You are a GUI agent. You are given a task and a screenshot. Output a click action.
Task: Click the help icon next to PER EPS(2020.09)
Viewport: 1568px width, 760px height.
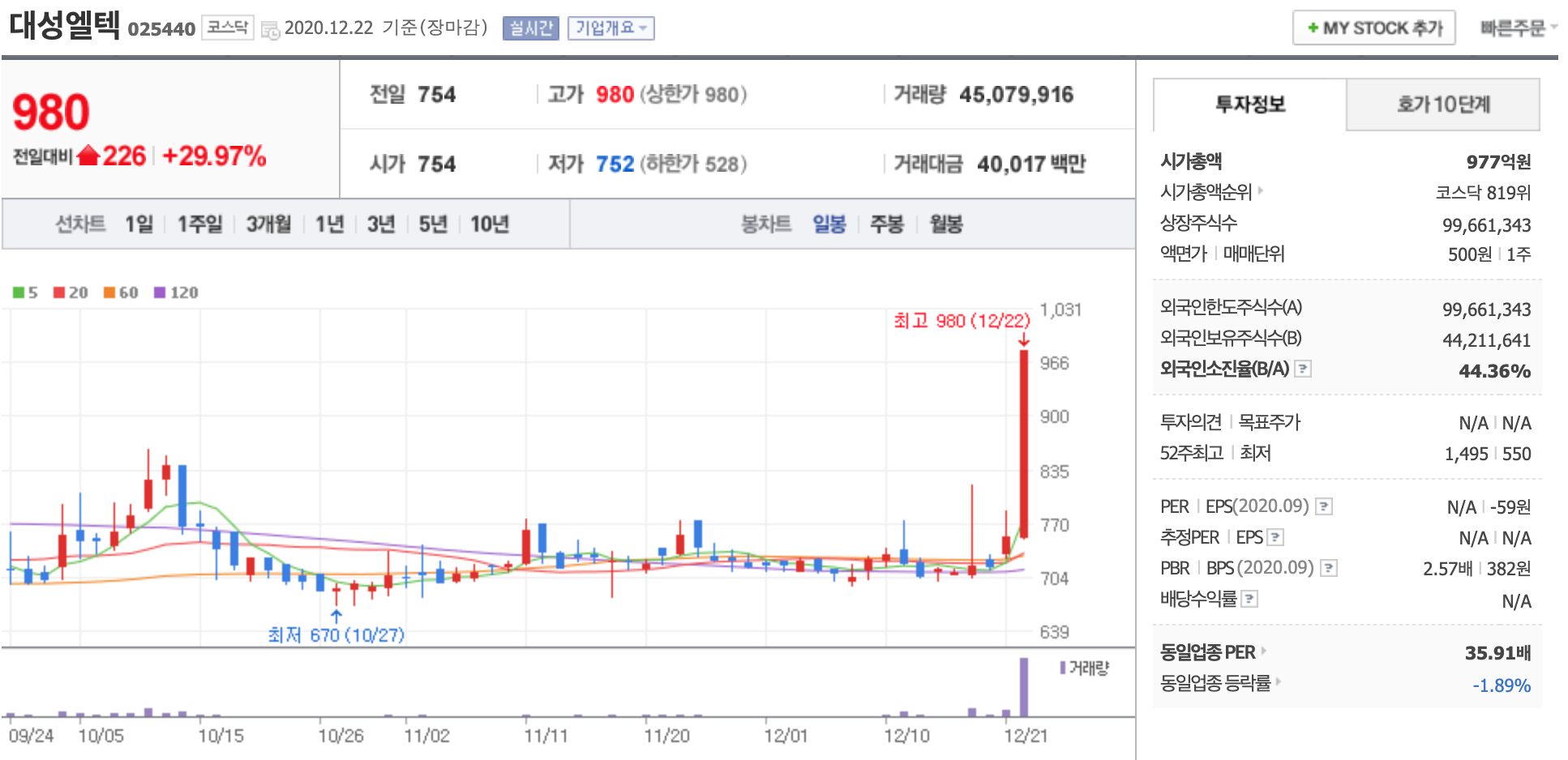click(x=1324, y=506)
